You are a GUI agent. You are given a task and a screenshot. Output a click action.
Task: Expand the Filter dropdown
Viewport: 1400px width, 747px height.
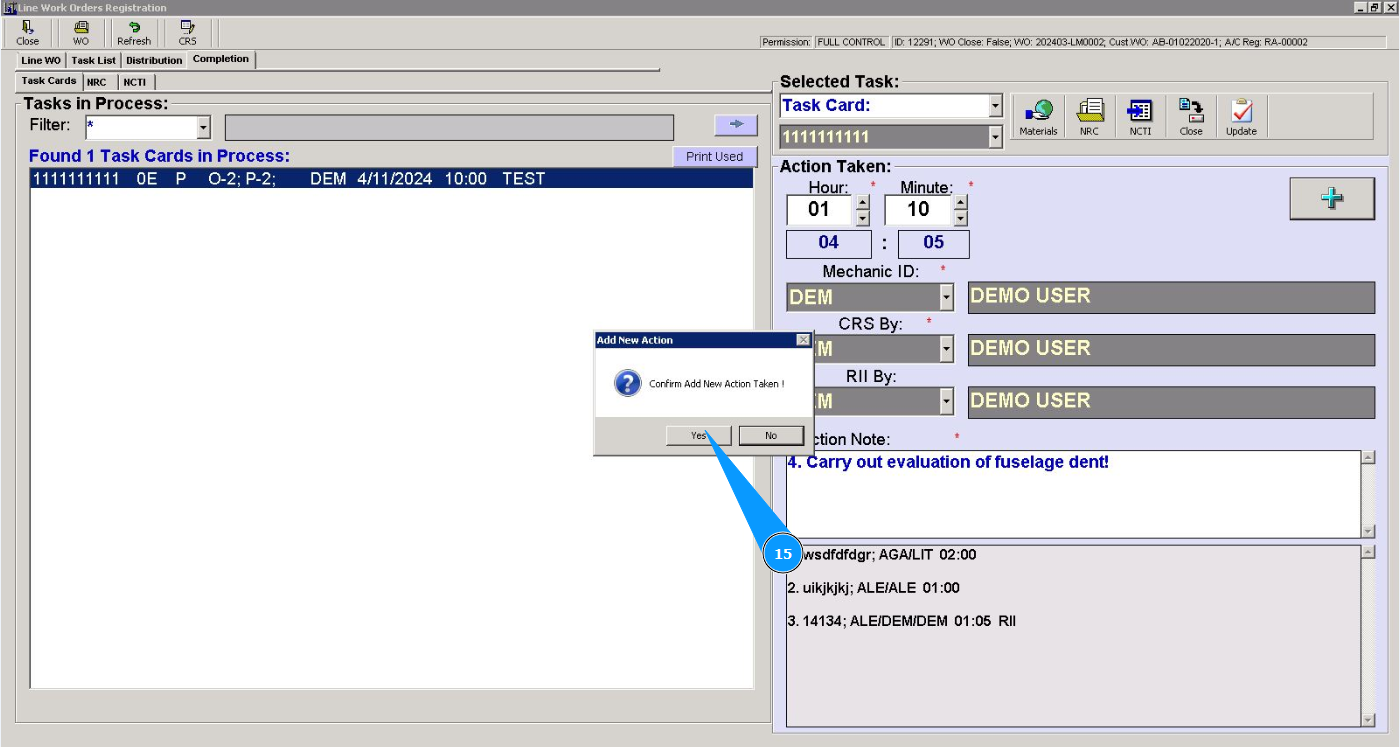(204, 128)
